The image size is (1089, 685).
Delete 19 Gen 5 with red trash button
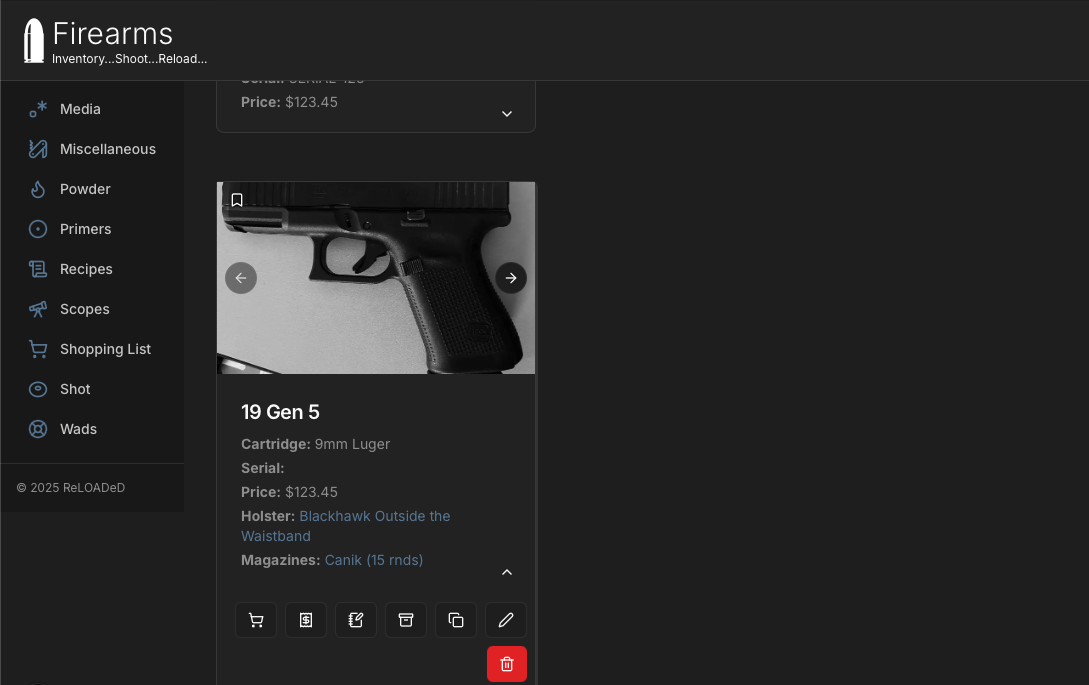[506, 664]
